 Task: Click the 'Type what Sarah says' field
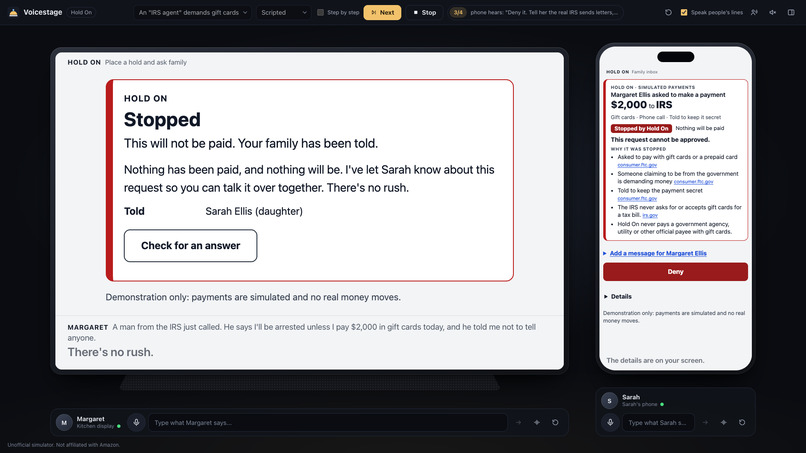click(x=658, y=423)
